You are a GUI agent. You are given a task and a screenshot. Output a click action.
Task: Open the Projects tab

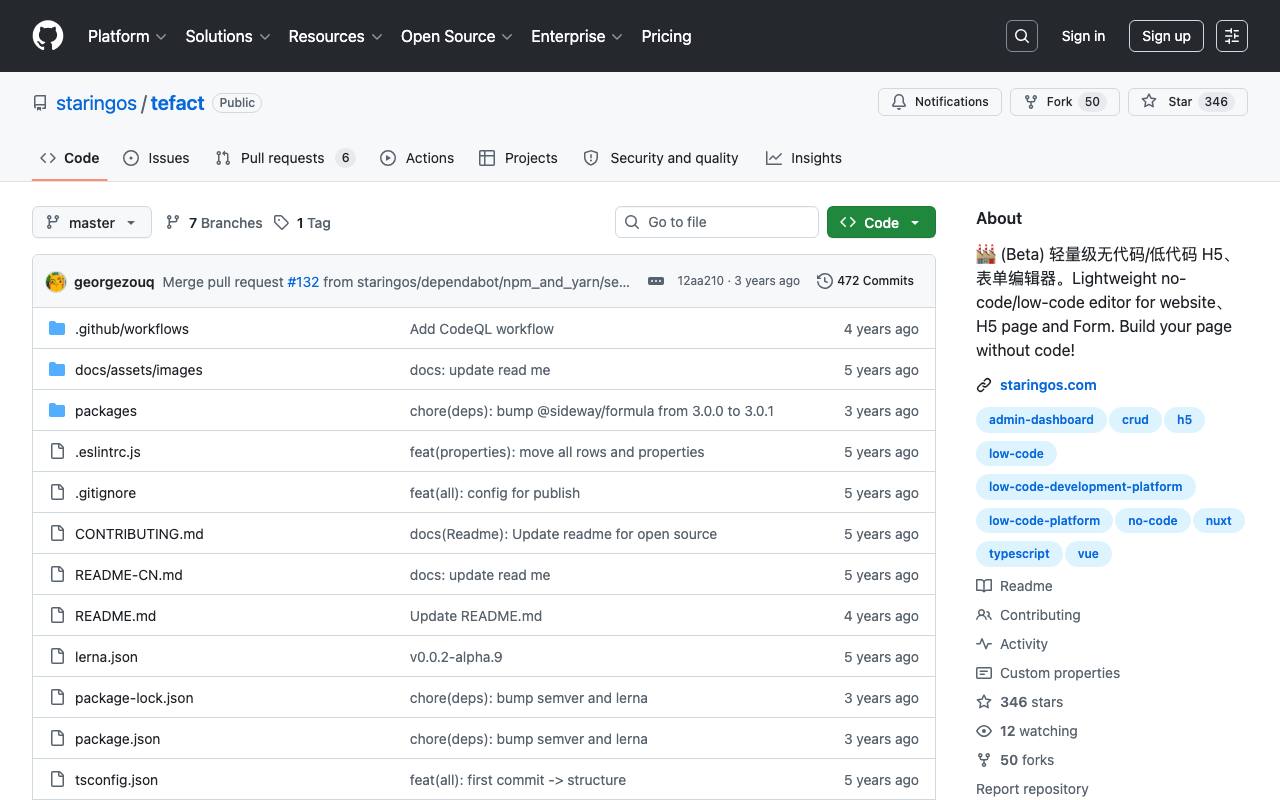pos(518,158)
